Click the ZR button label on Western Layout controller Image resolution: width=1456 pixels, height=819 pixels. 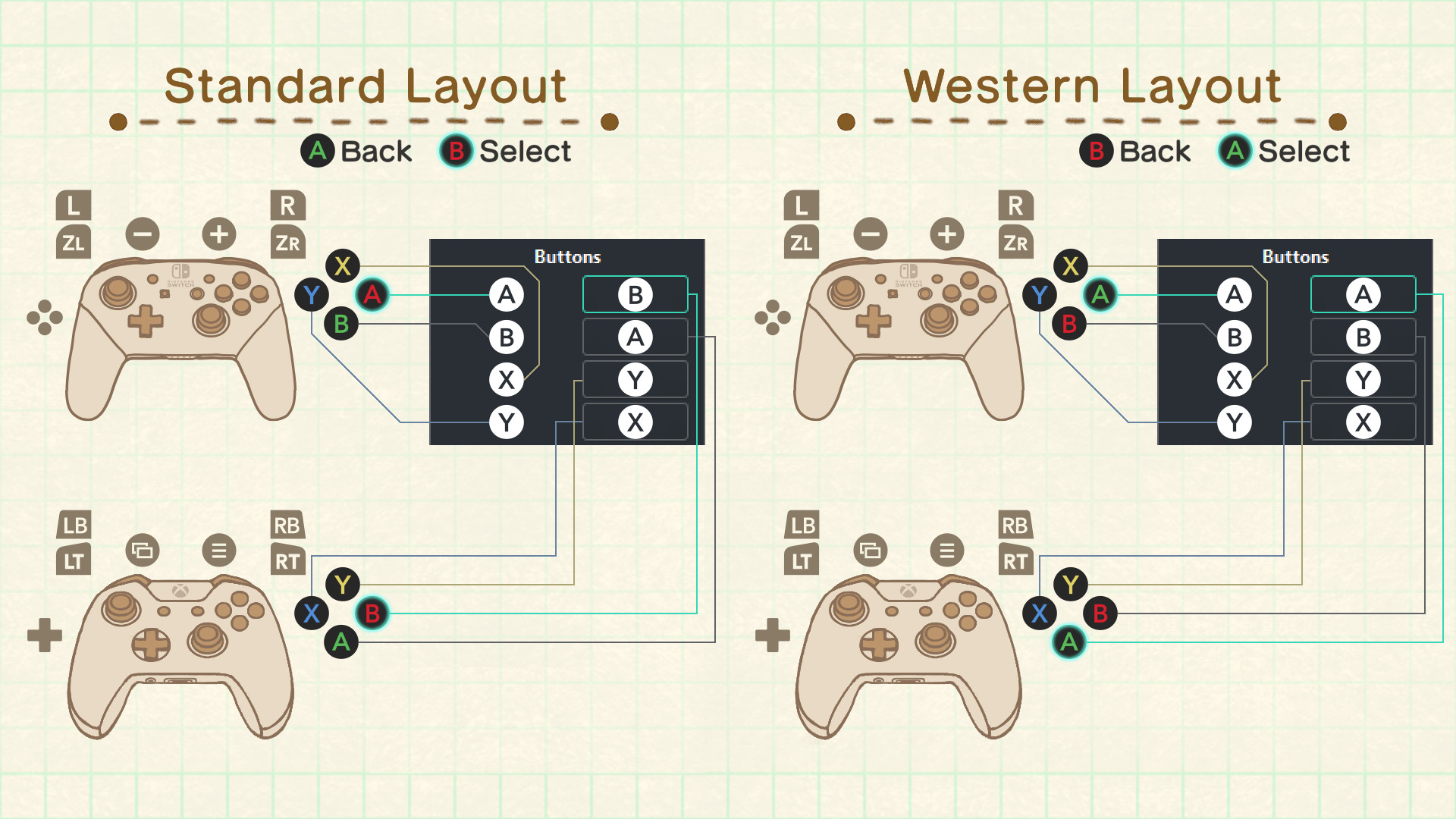(x=1015, y=243)
